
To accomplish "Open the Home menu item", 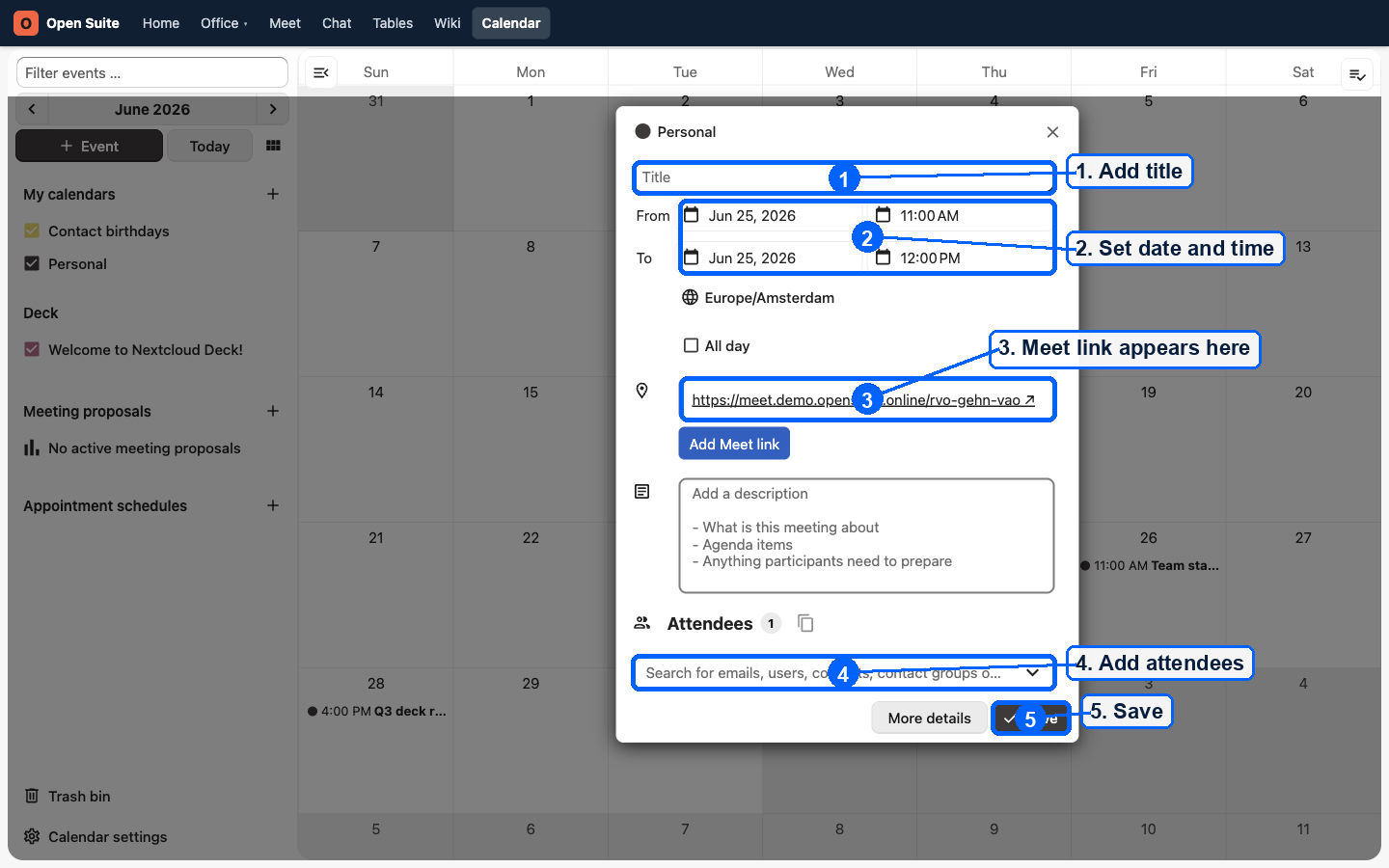I will [x=161, y=23].
